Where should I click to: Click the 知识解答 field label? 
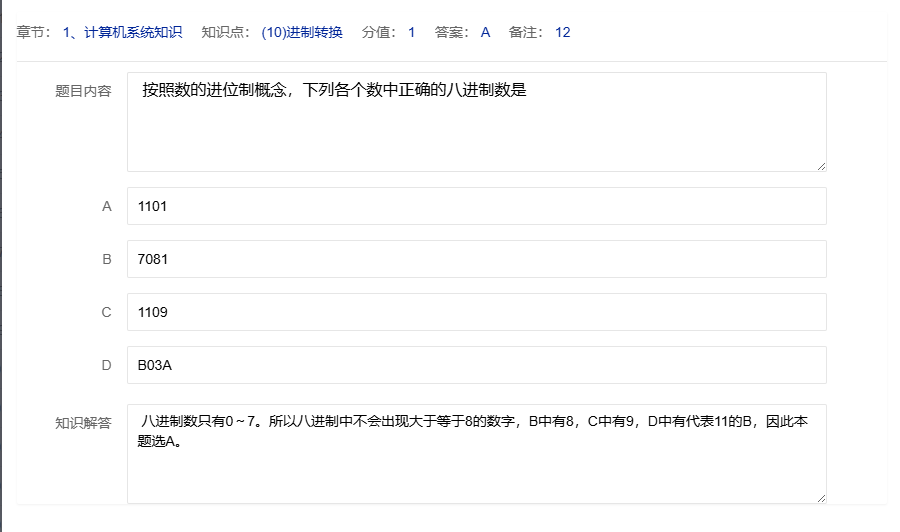pyautogui.click(x=83, y=423)
